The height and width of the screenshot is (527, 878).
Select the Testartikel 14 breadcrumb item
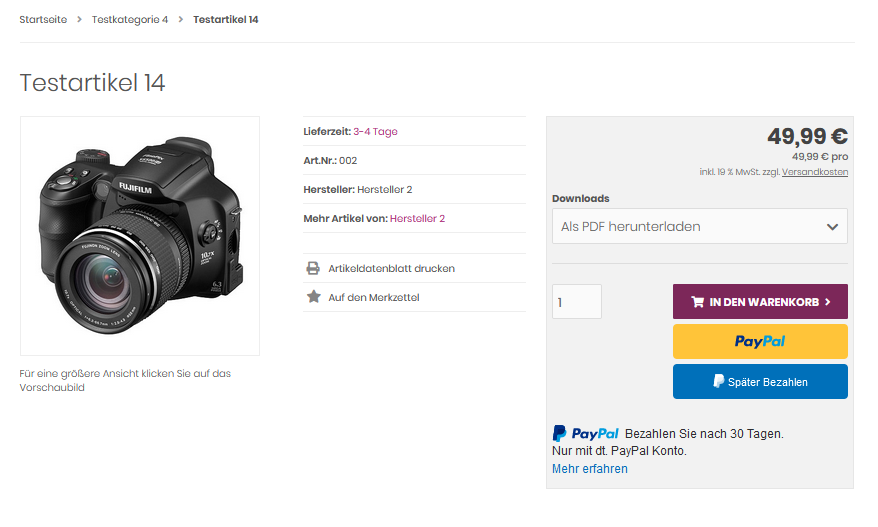(x=225, y=20)
